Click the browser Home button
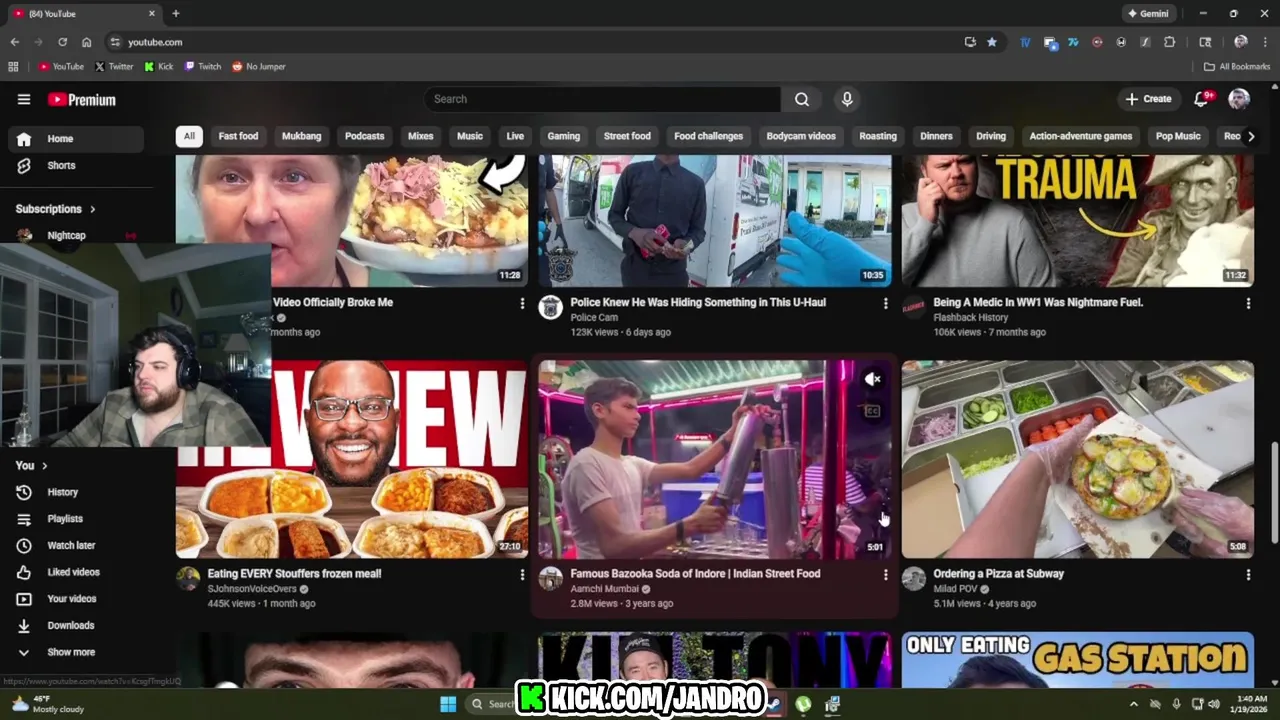 pos(86,42)
